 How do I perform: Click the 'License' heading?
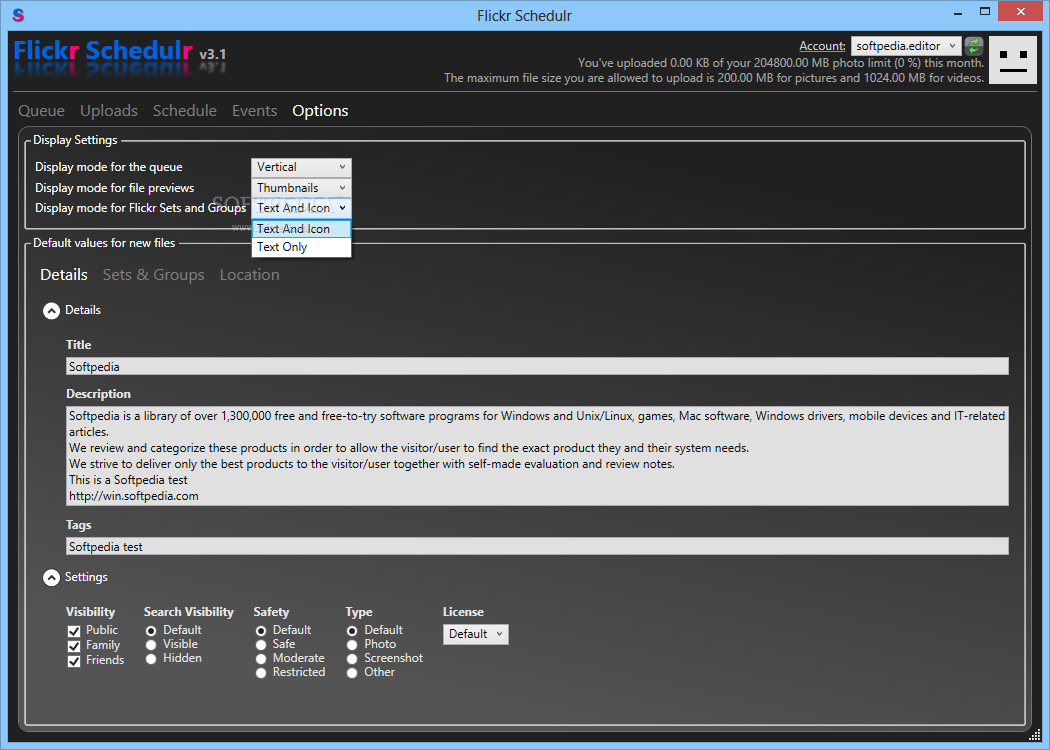463,612
